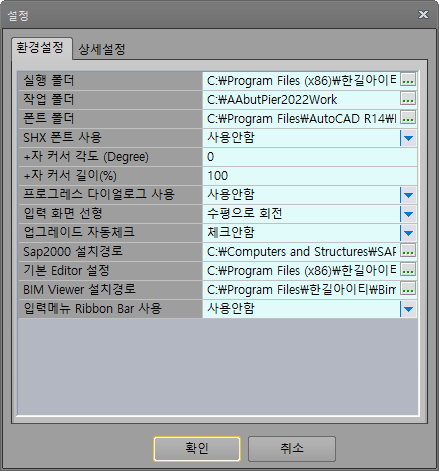The height and width of the screenshot is (471, 439).
Task: Select the 환경설정 tab
Action: coord(41,48)
